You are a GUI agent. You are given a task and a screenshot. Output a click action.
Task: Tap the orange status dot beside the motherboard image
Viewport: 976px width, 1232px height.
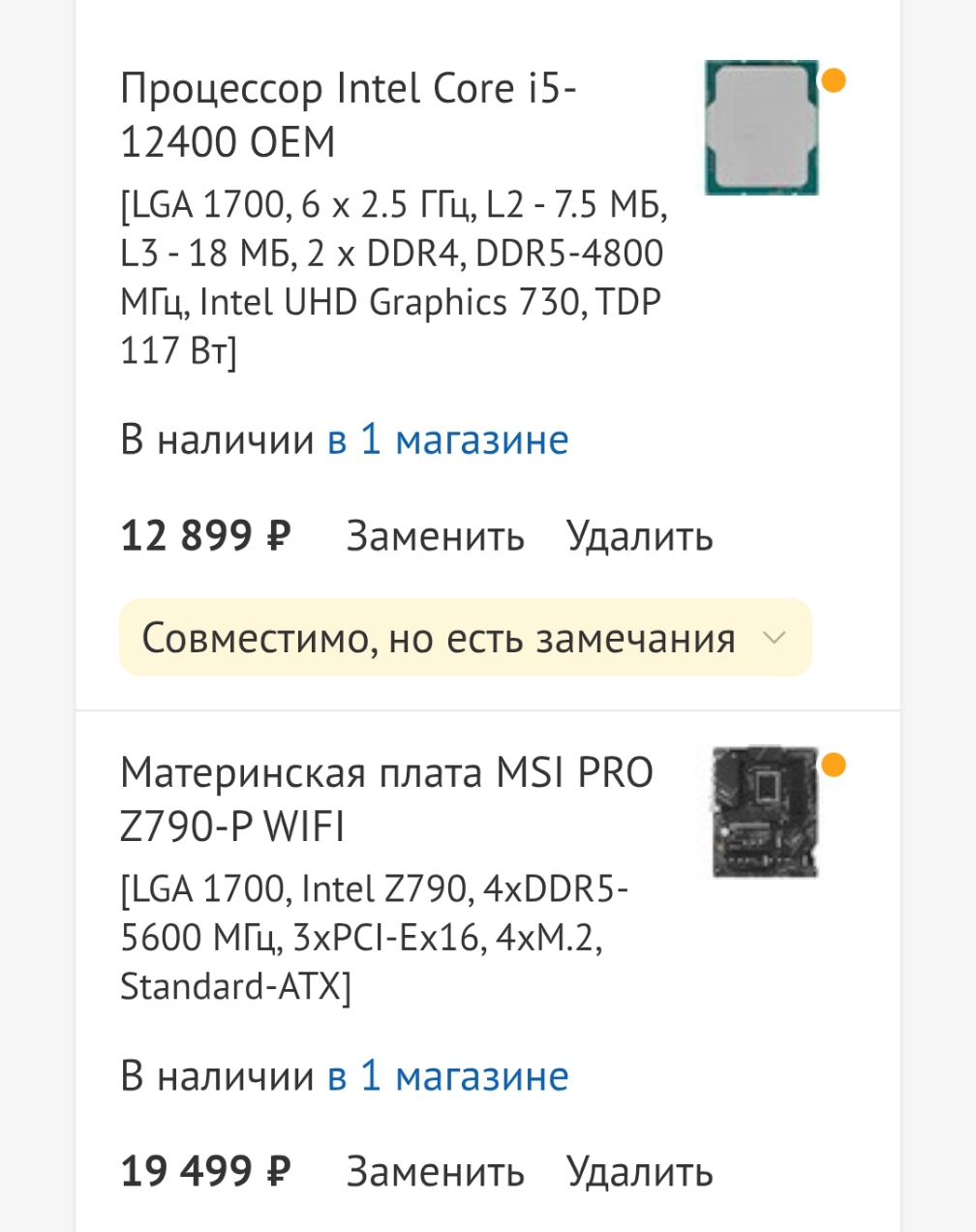[834, 766]
